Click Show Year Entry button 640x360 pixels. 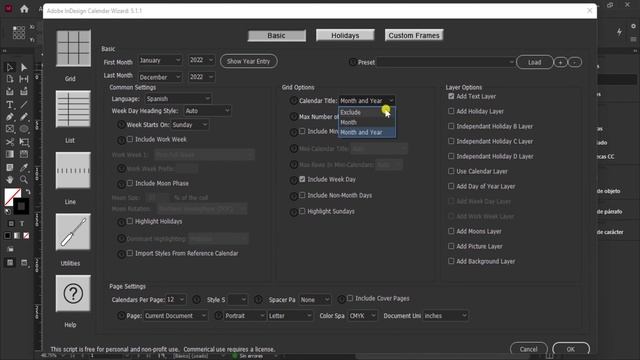249,61
